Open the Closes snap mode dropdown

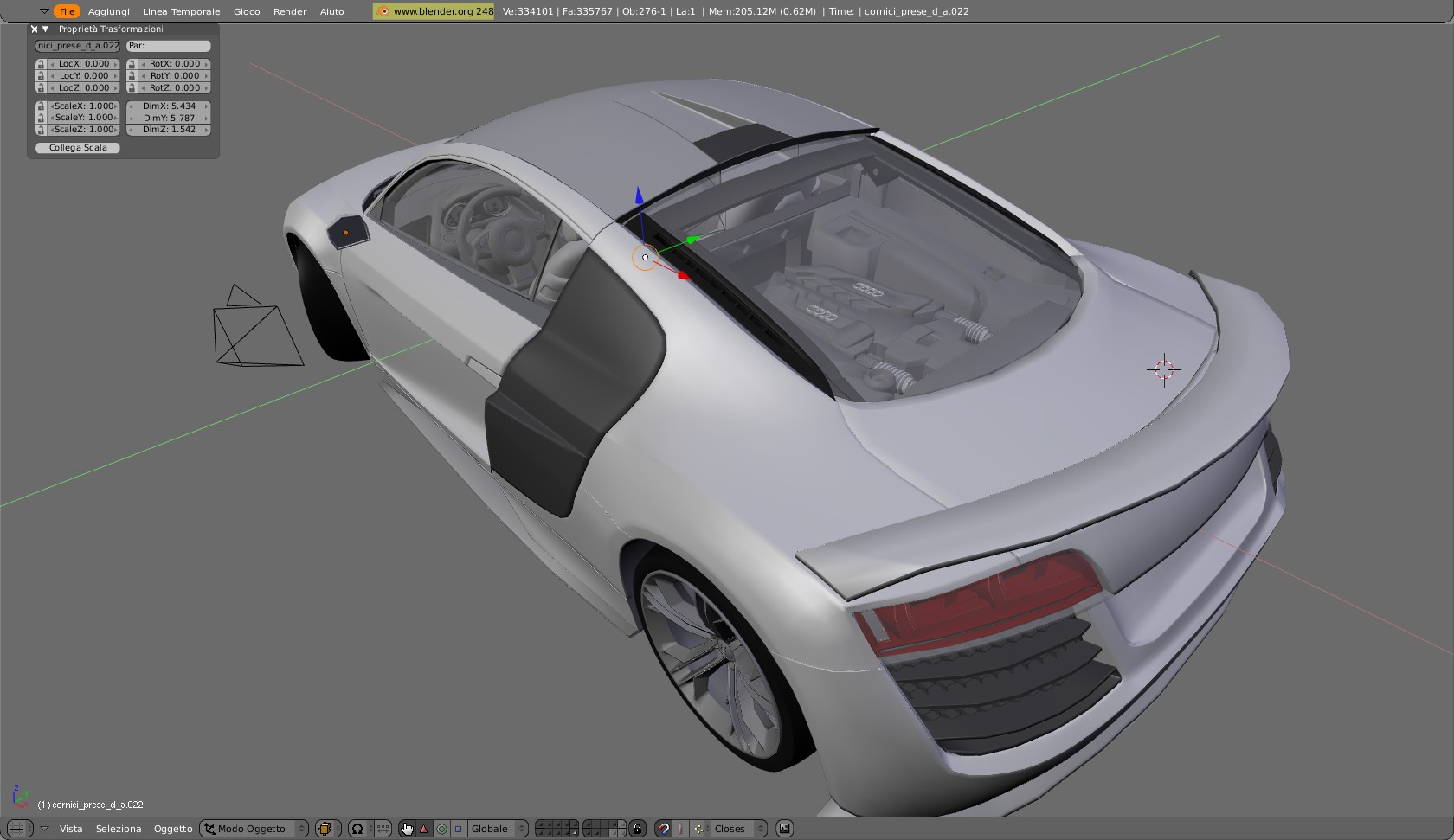click(738, 829)
